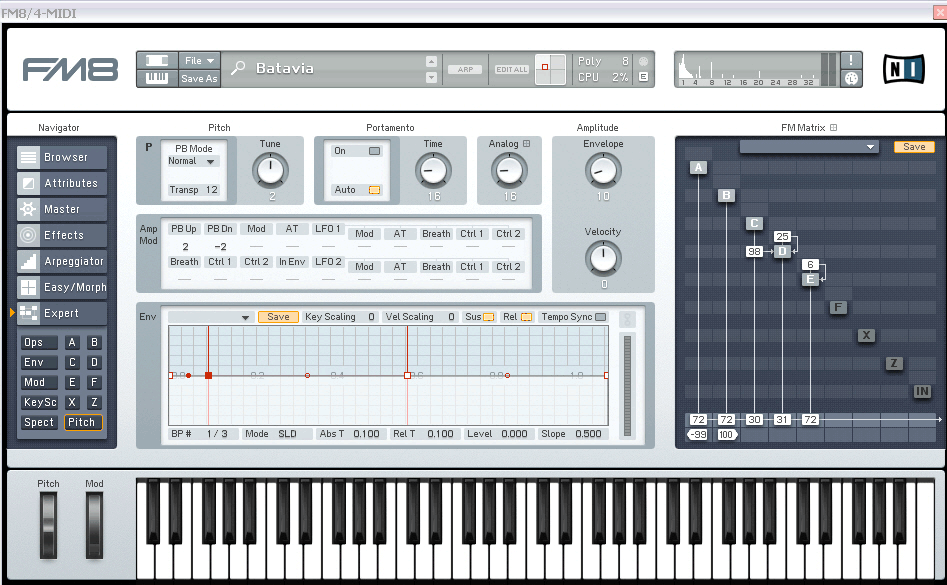Toggle Portamento Auto switch
Image resolution: width=947 pixels, height=585 pixels.
point(374,190)
